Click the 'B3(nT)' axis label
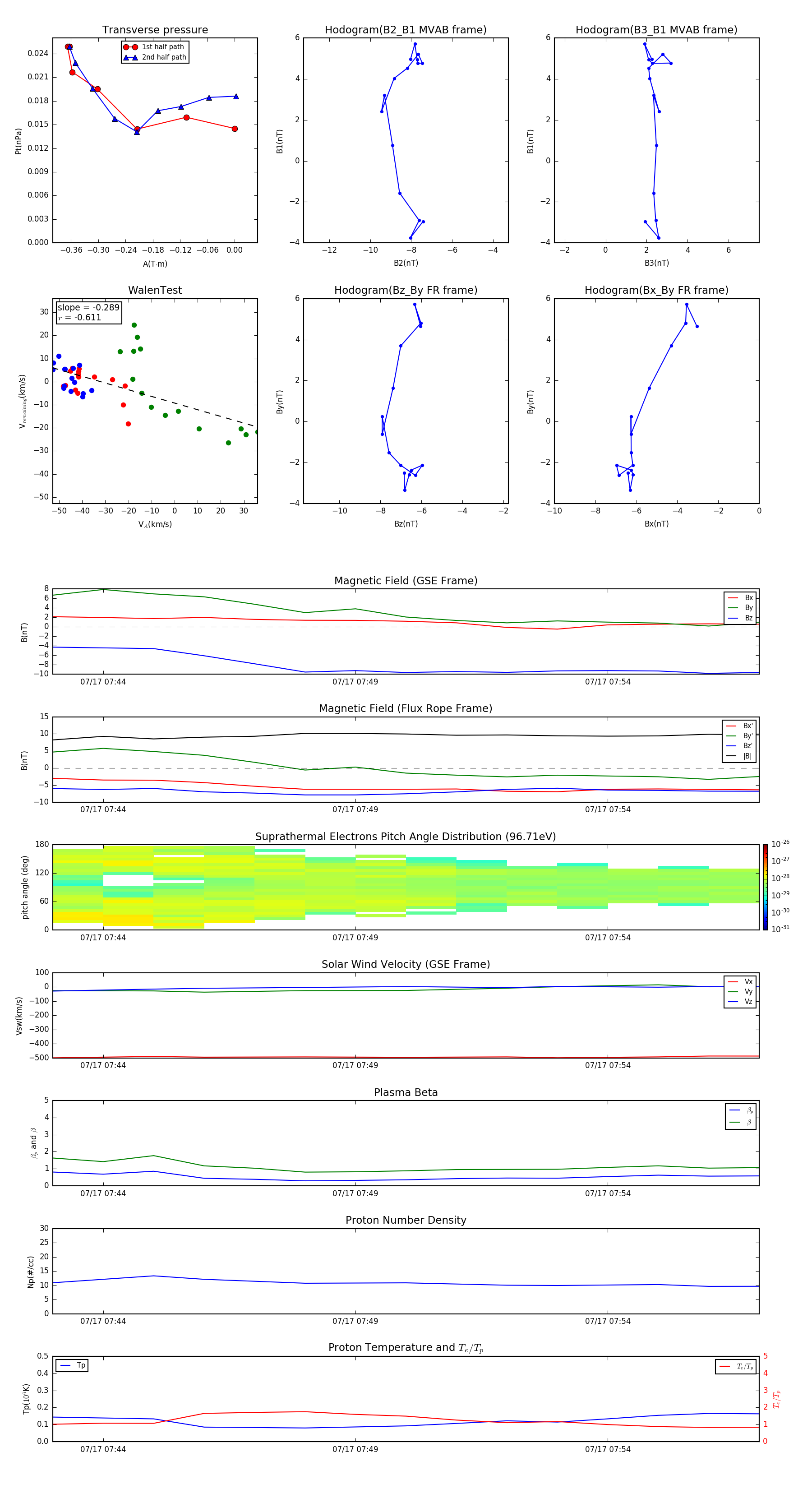The width and height of the screenshot is (812, 1489). click(656, 263)
